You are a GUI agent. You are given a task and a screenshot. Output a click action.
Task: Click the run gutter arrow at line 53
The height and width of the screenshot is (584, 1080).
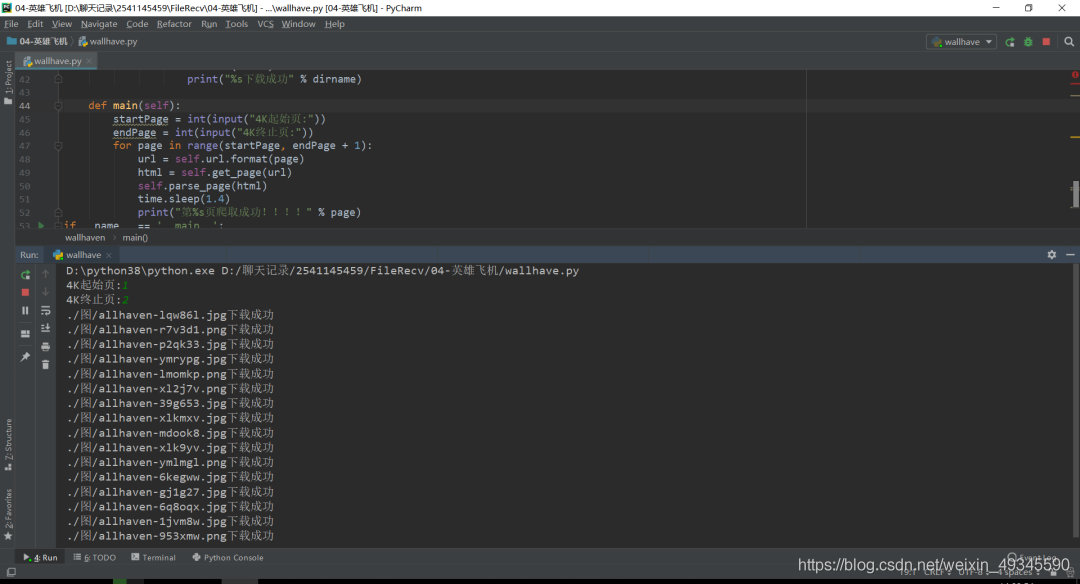tap(41, 225)
